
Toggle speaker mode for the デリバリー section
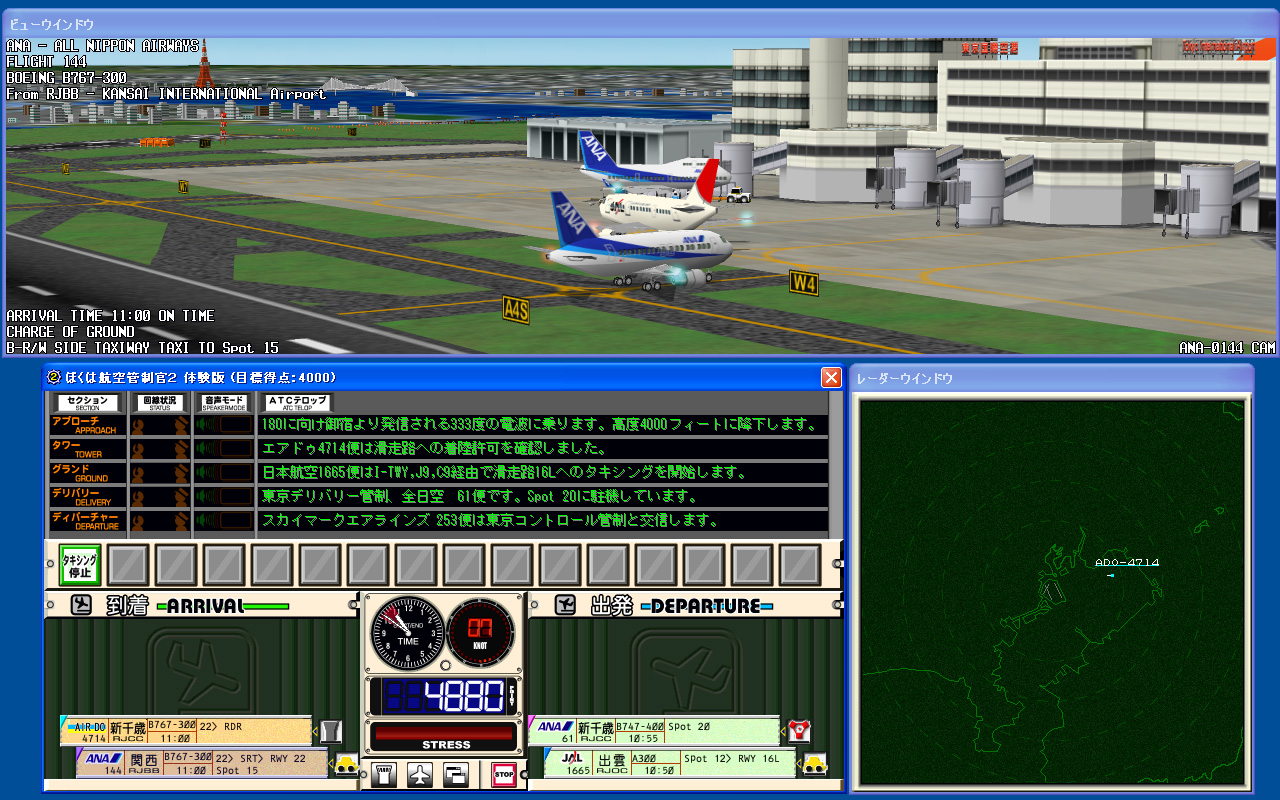224,496
